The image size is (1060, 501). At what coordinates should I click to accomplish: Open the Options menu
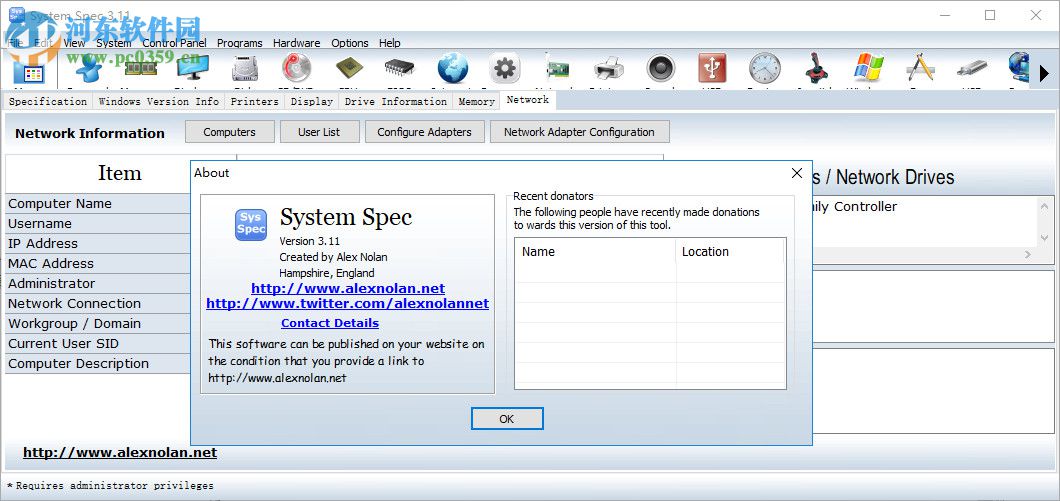(350, 43)
